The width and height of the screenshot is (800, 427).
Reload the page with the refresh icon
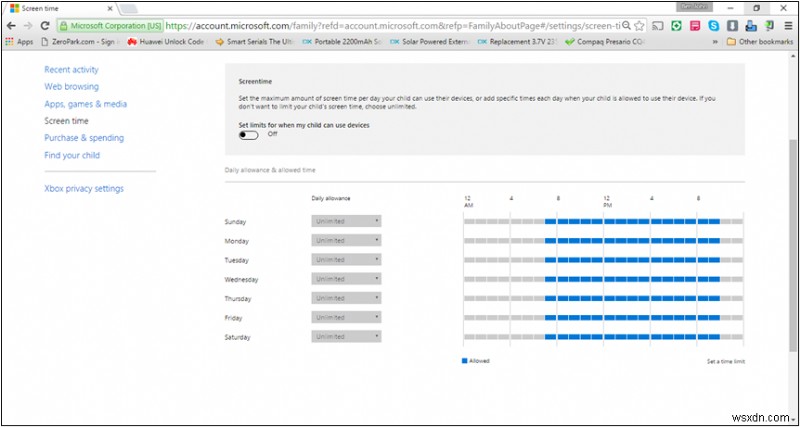point(45,26)
